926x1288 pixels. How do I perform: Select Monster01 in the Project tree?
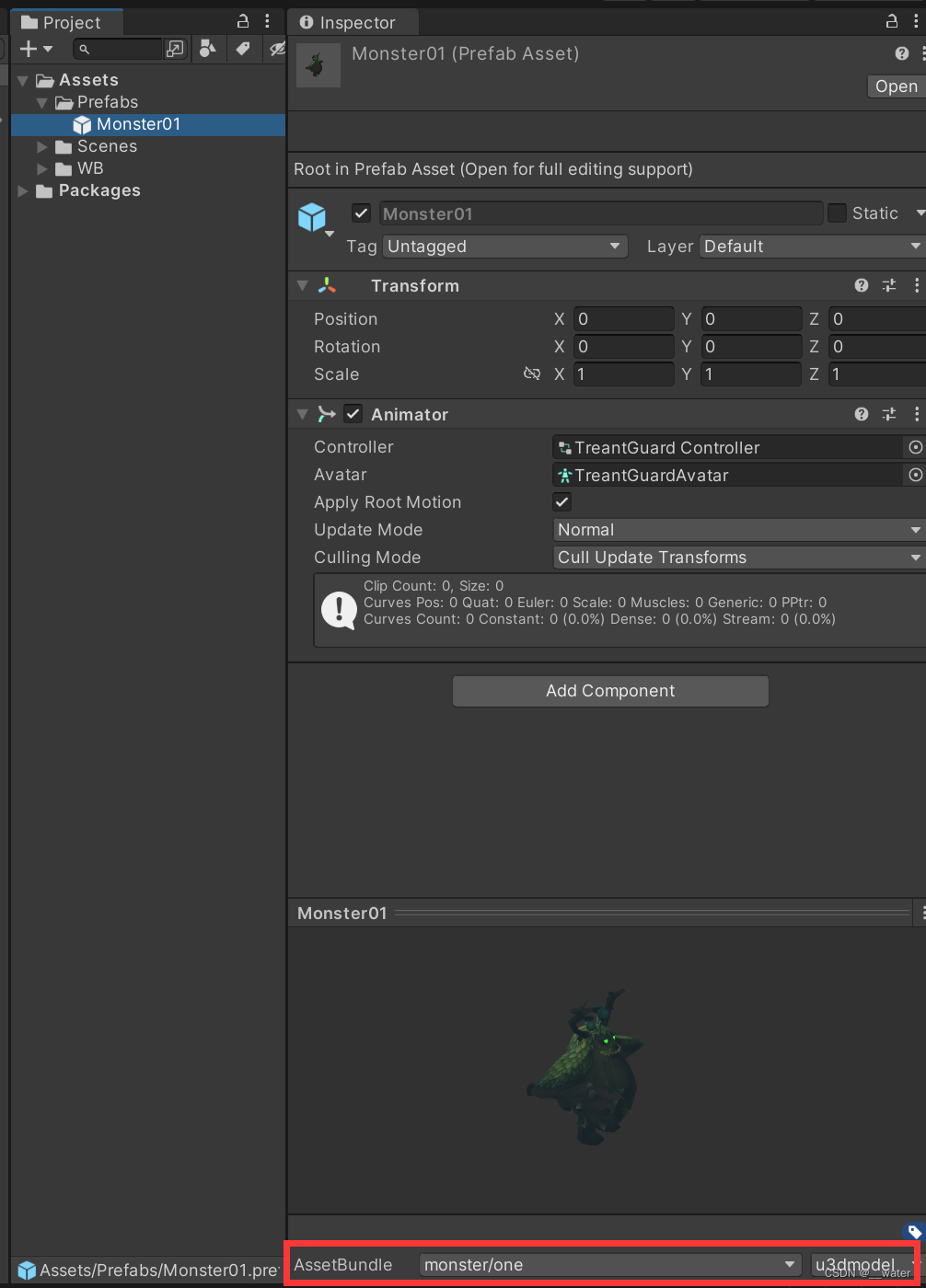point(133,123)
